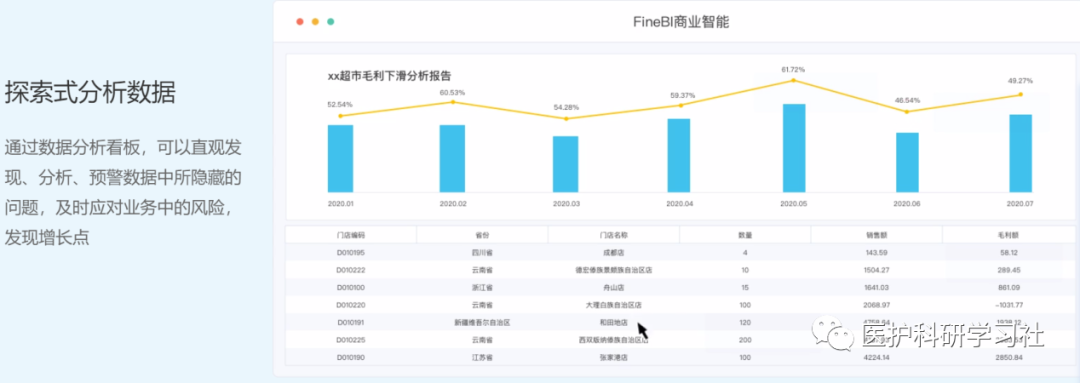
Task: Select the 江苏省 province cell
Action: point(482,358)
